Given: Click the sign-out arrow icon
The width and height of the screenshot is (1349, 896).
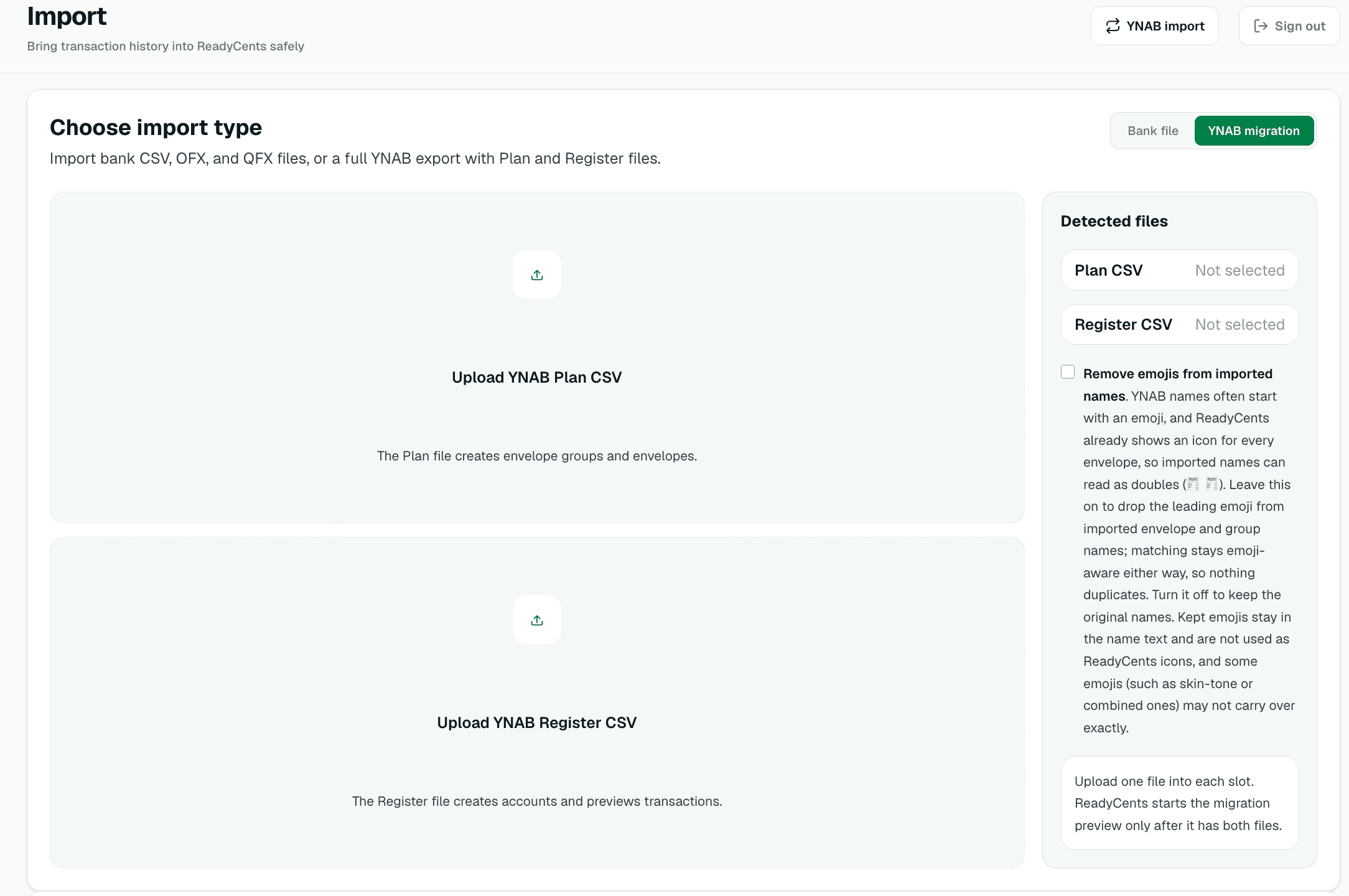Looking at the screenshot, I should [x=1261, y=26].
